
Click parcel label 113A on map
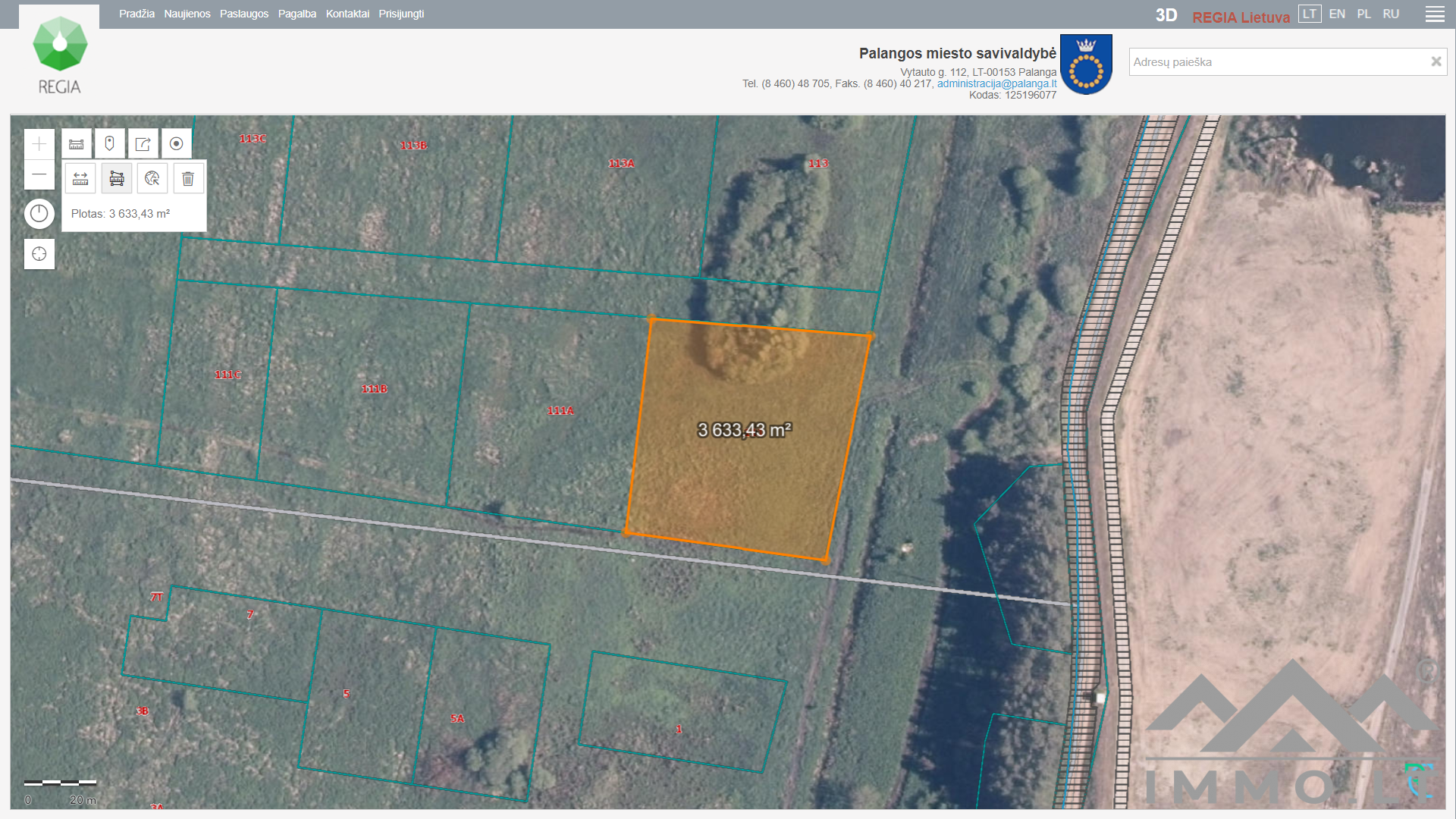click(x=621, y=163)
